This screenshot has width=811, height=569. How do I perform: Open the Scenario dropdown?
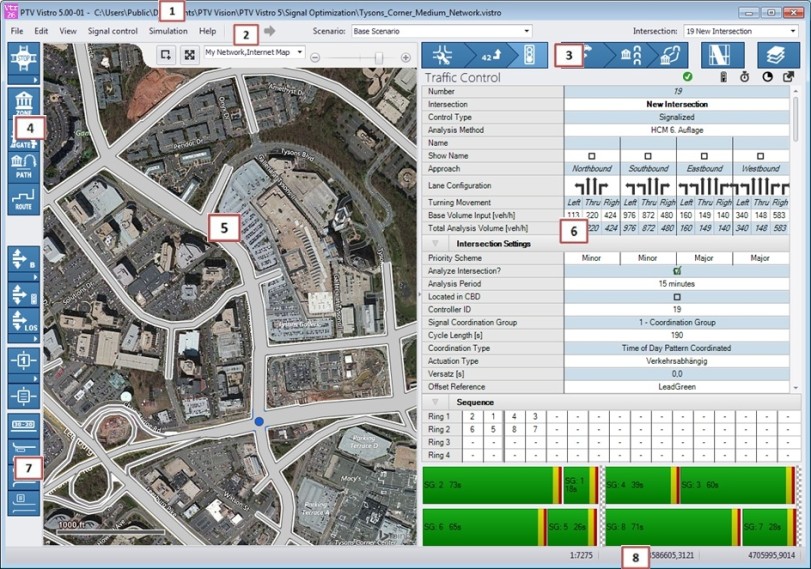tap(441, 31)
